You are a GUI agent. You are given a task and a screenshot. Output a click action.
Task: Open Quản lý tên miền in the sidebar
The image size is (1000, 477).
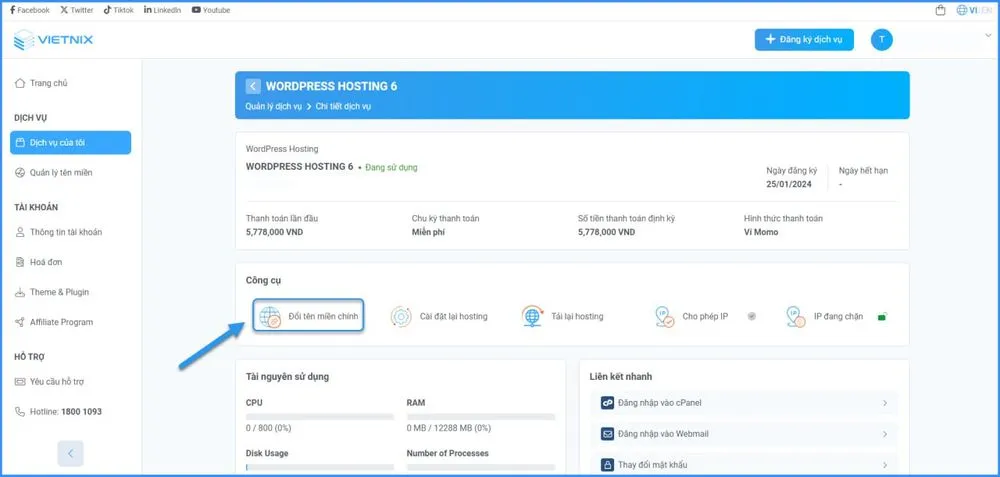point(61,173)
